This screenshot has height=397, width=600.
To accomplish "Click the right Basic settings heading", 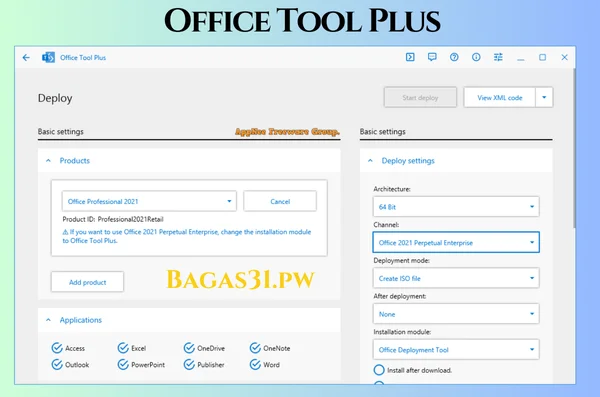I will point(382,132).
